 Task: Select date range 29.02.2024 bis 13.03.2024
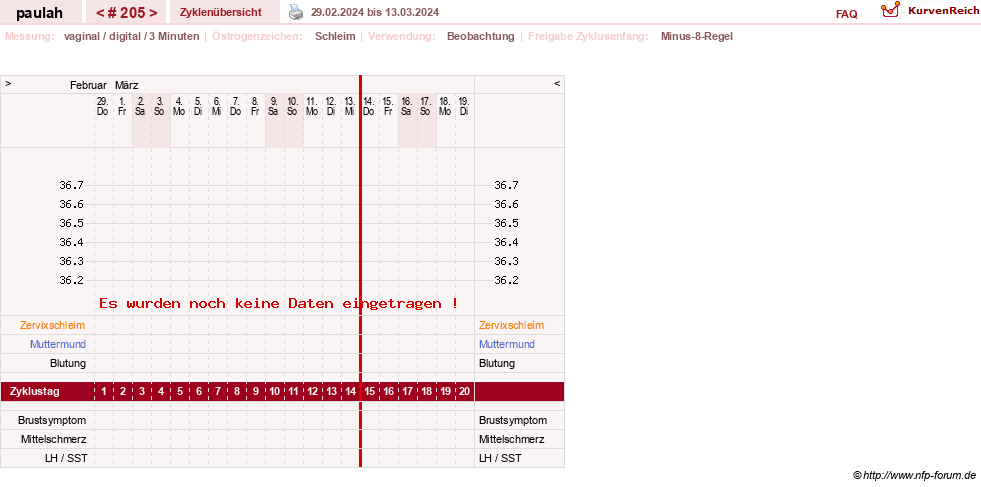375,13
